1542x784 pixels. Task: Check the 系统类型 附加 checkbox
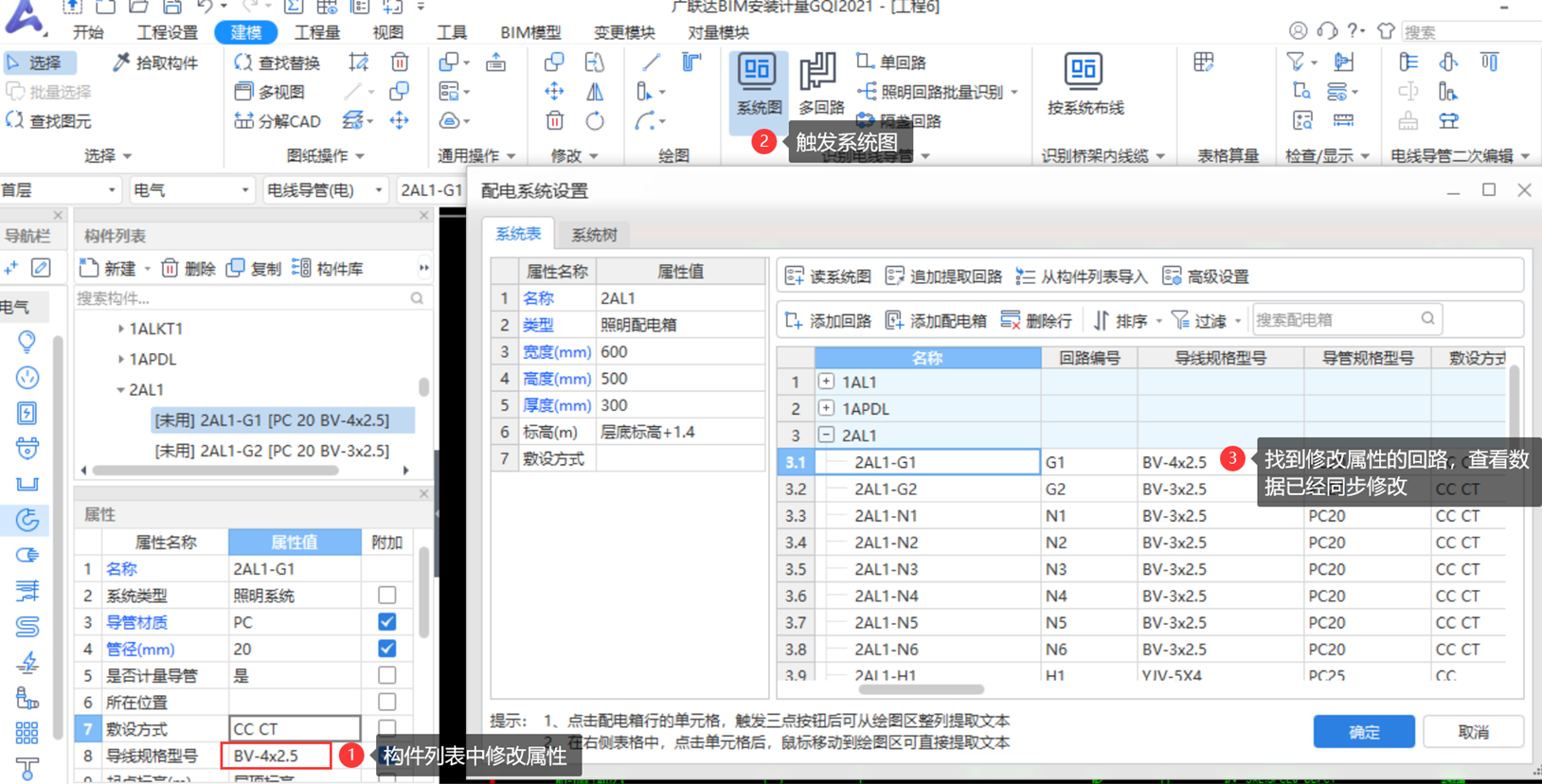click(386, 596)
